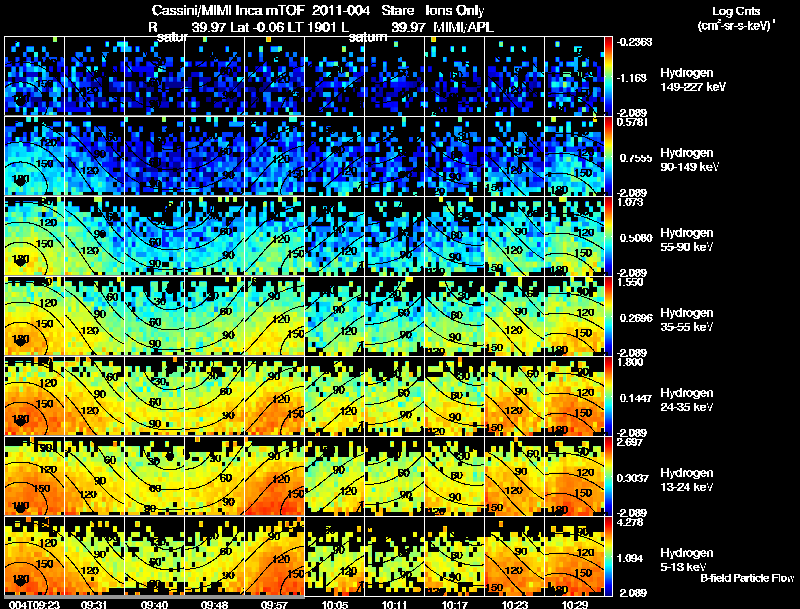Click the -0.2363 colorbar maximum value
This screenshot has width=800, height=609.
tap(634, 42)
